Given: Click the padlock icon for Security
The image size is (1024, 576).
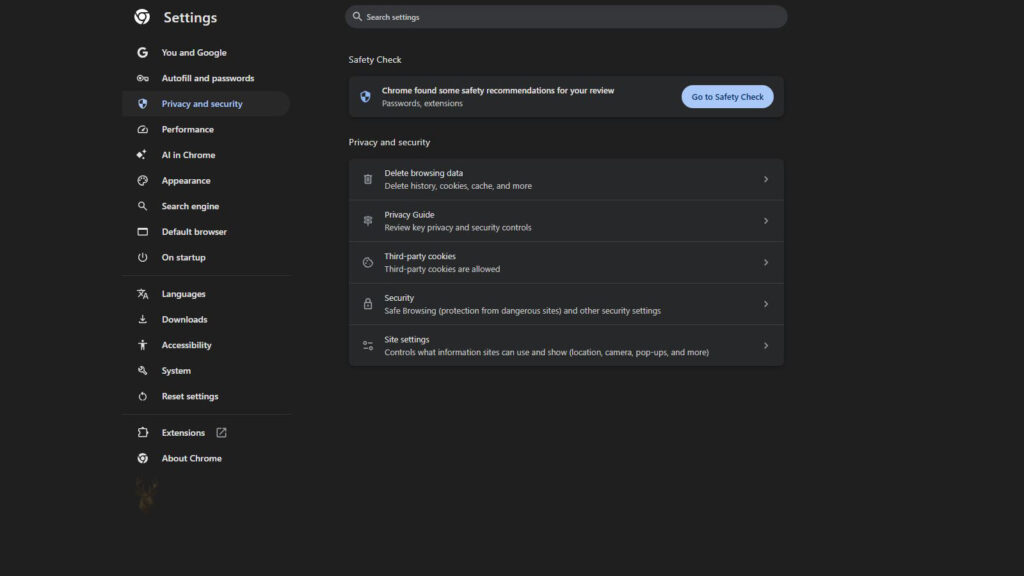Looking at the screenshot, I should (x=368, y=304).
